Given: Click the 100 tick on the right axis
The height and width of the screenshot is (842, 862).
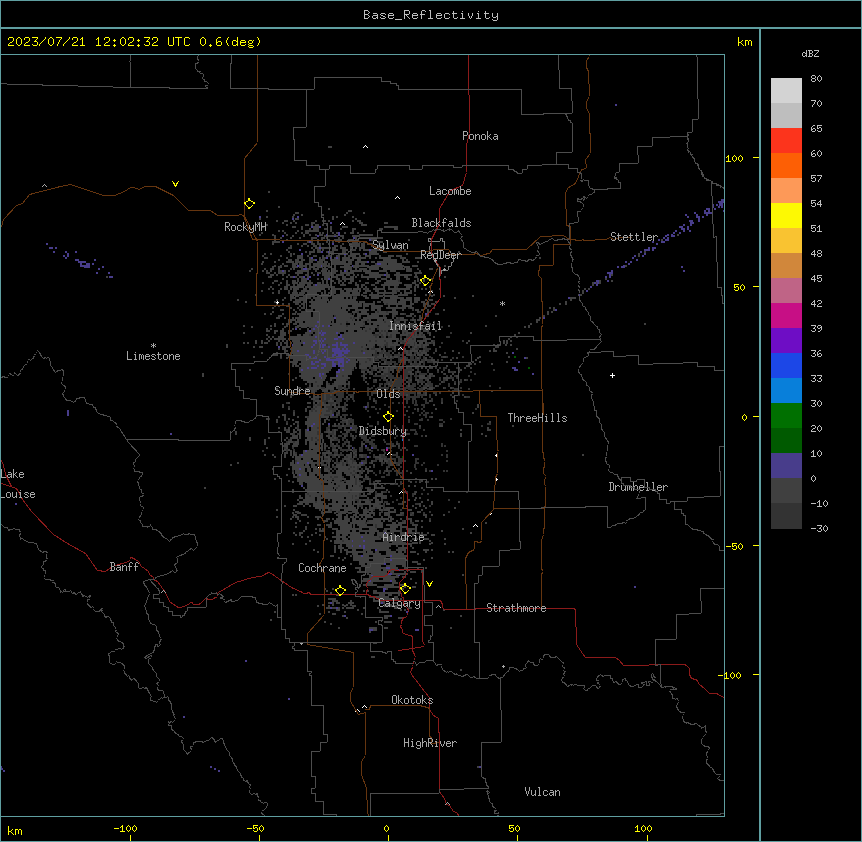Looking at the screenshot, I should tap(734, 158).
